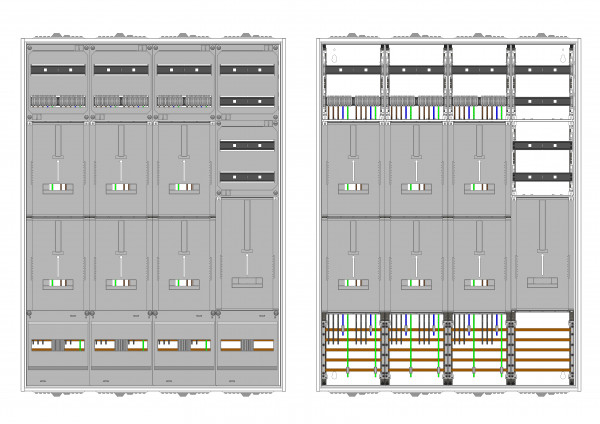Select the breaker row in left cabinet's second column
This screenshot has height=424, width=600.
click(x=121, y=101)
